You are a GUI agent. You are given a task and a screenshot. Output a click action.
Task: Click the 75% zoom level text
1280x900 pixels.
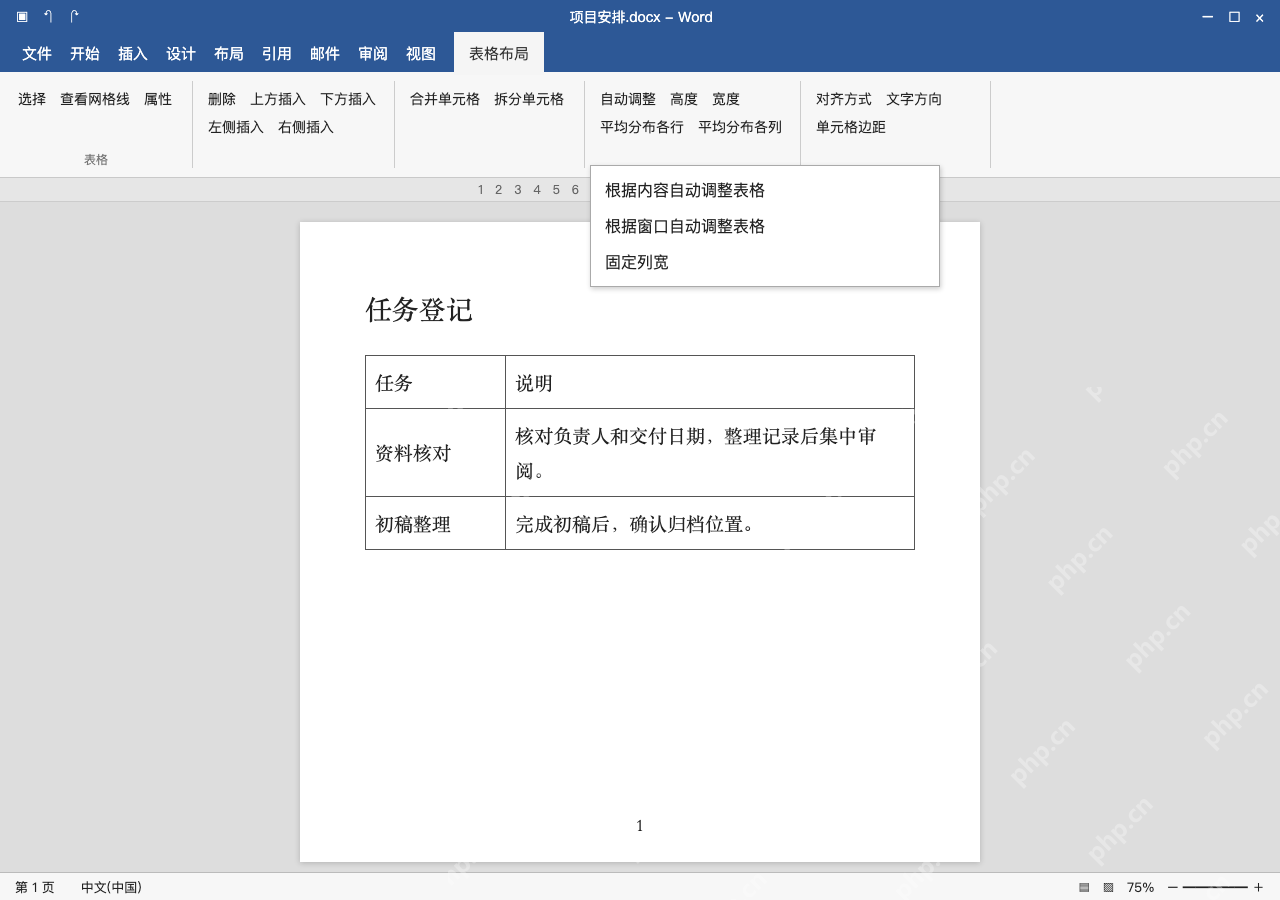[1140, 887]
